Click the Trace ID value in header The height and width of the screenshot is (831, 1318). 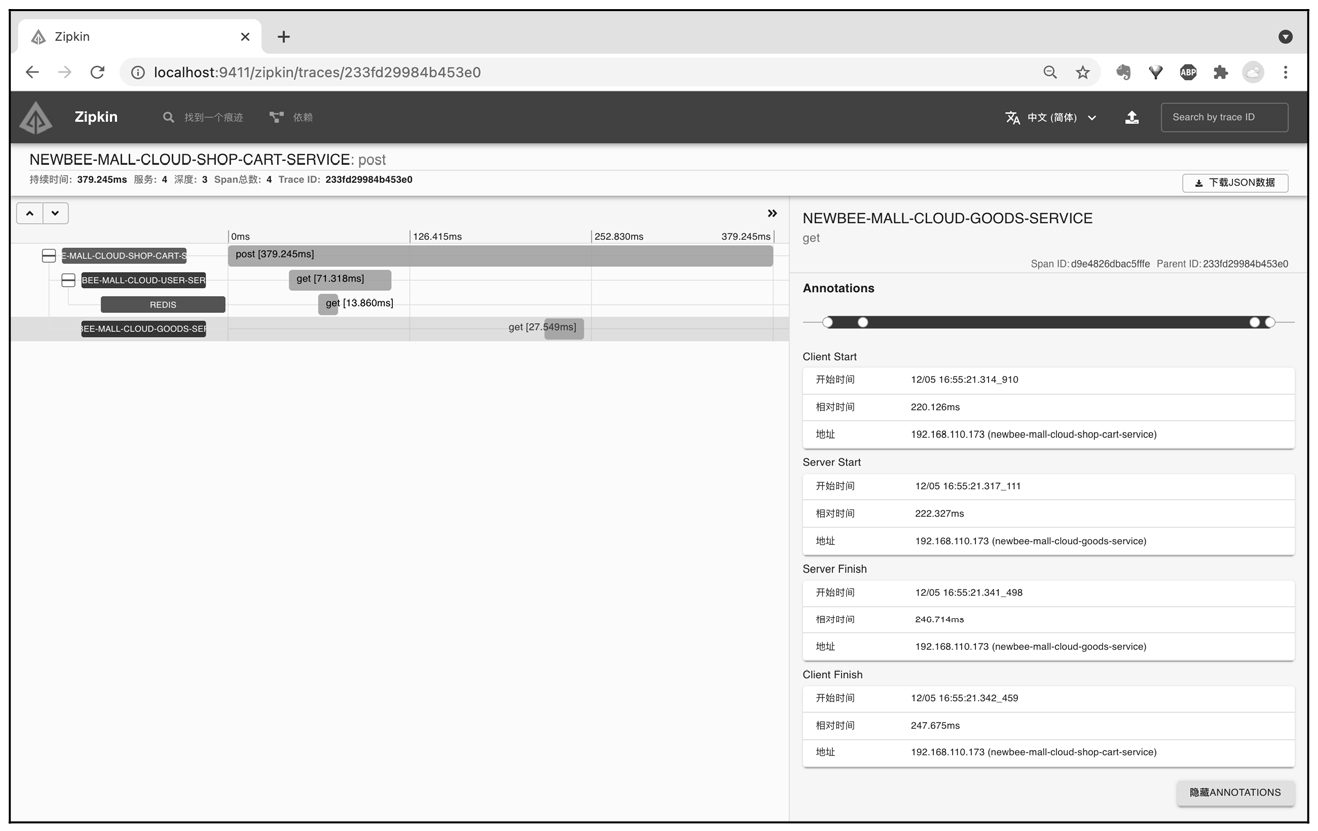tap(368, 180)
